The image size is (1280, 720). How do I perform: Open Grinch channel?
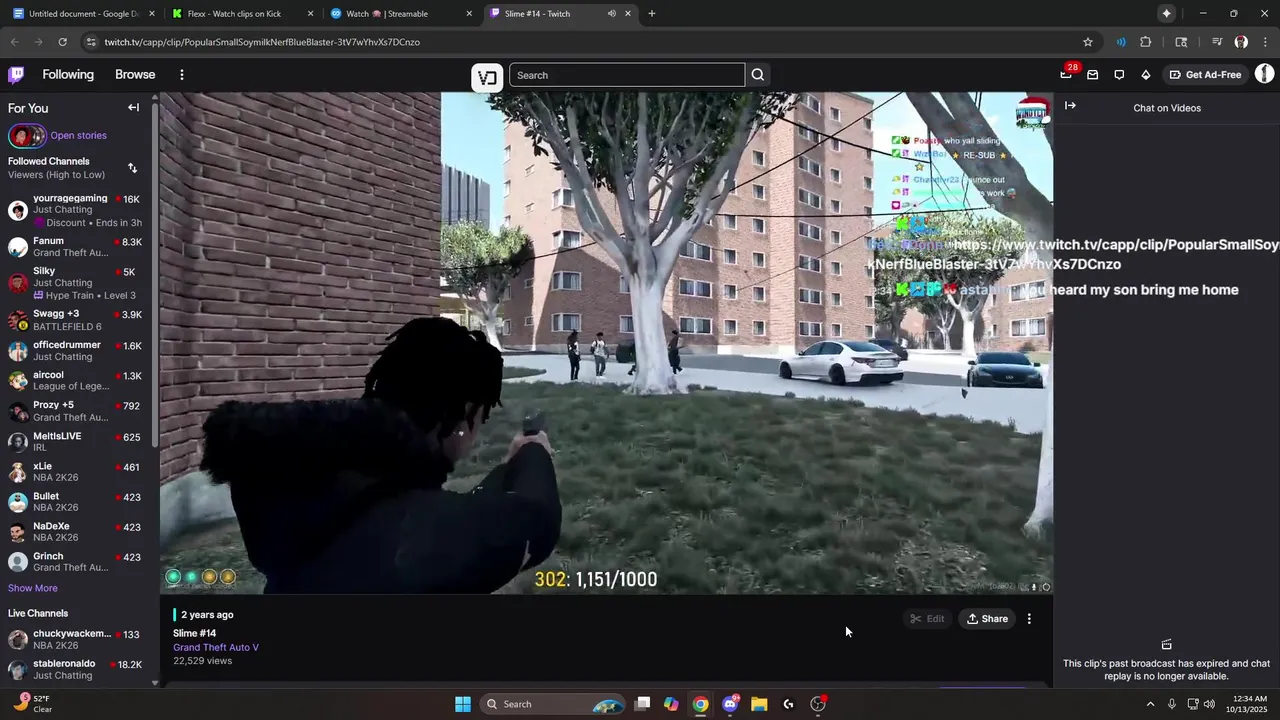tap(76, 562)
